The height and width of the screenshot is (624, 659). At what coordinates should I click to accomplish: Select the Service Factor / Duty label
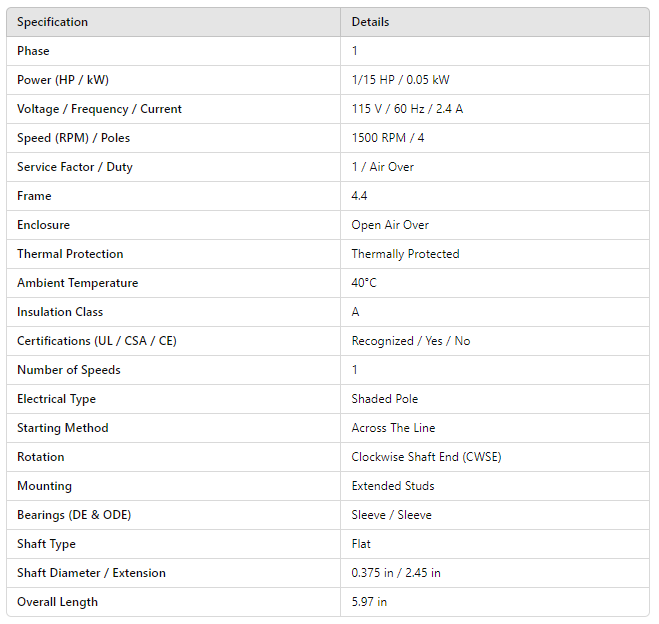coord(75,167)
